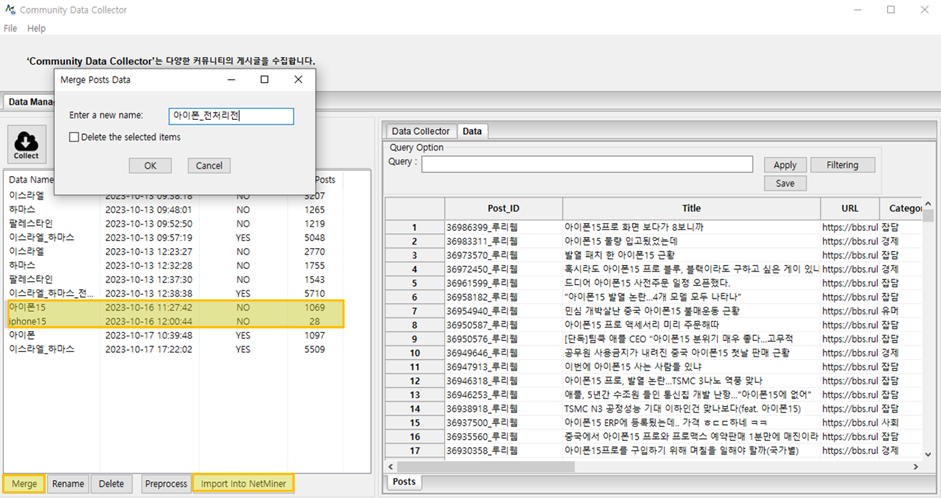Select 하마스 row with 1265 posts
The width and height of the screenshot is (941, 498).
175,210
